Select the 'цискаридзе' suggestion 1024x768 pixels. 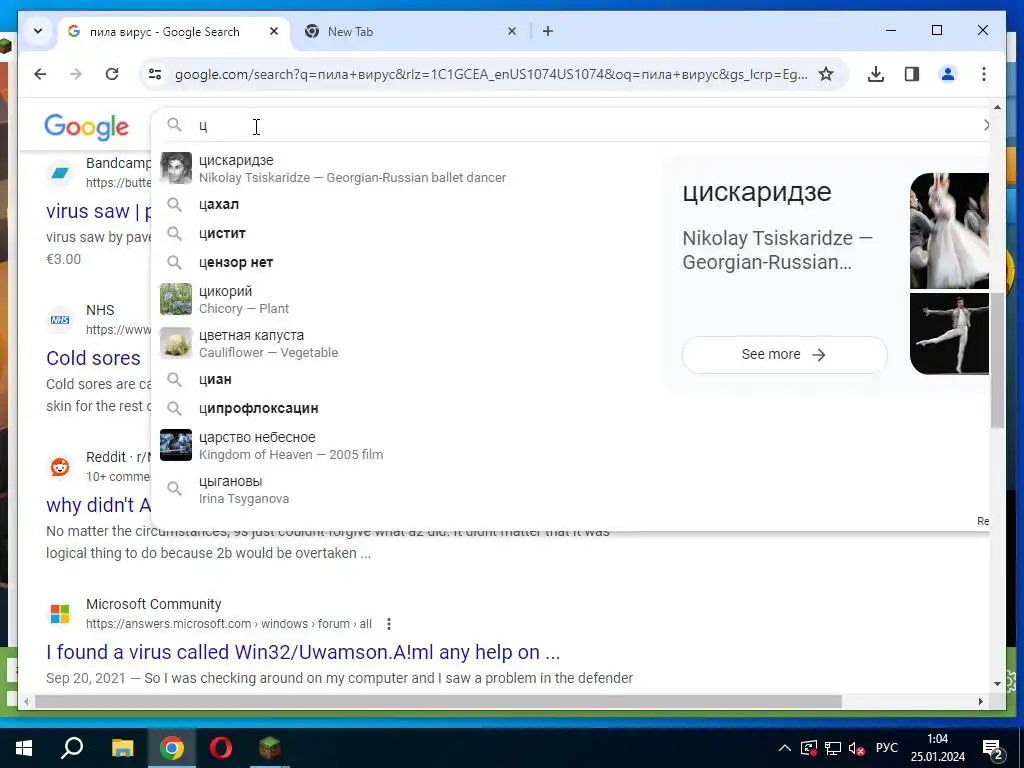click(x=407, y=168)
